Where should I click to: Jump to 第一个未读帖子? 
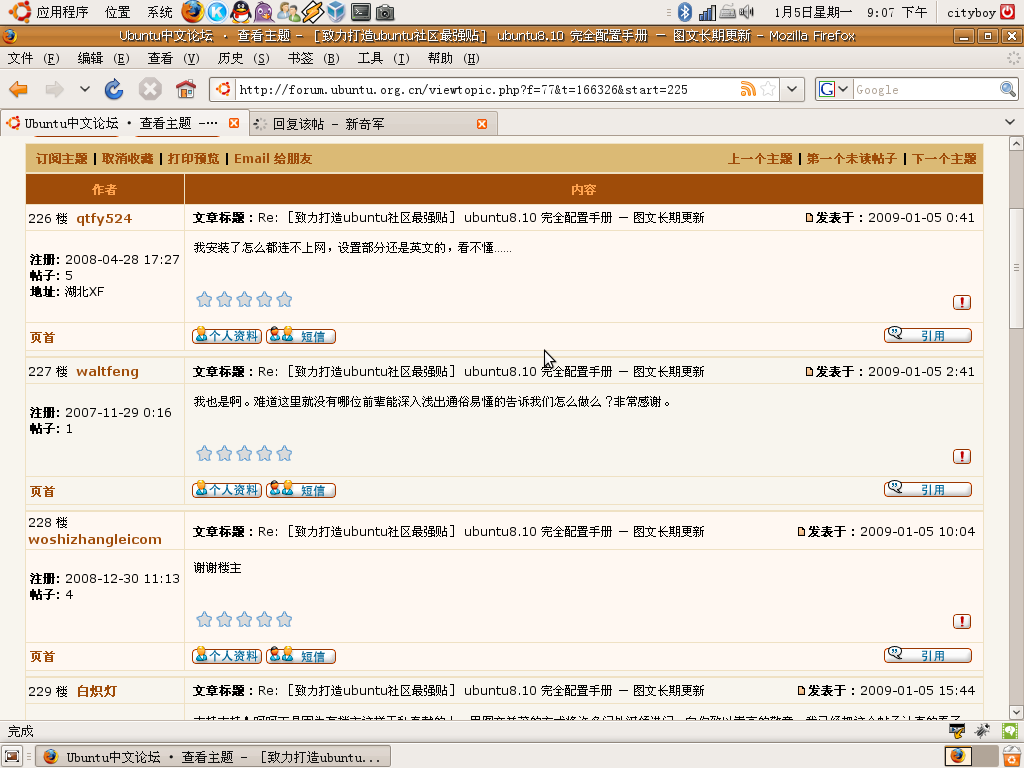pos(852,159)
